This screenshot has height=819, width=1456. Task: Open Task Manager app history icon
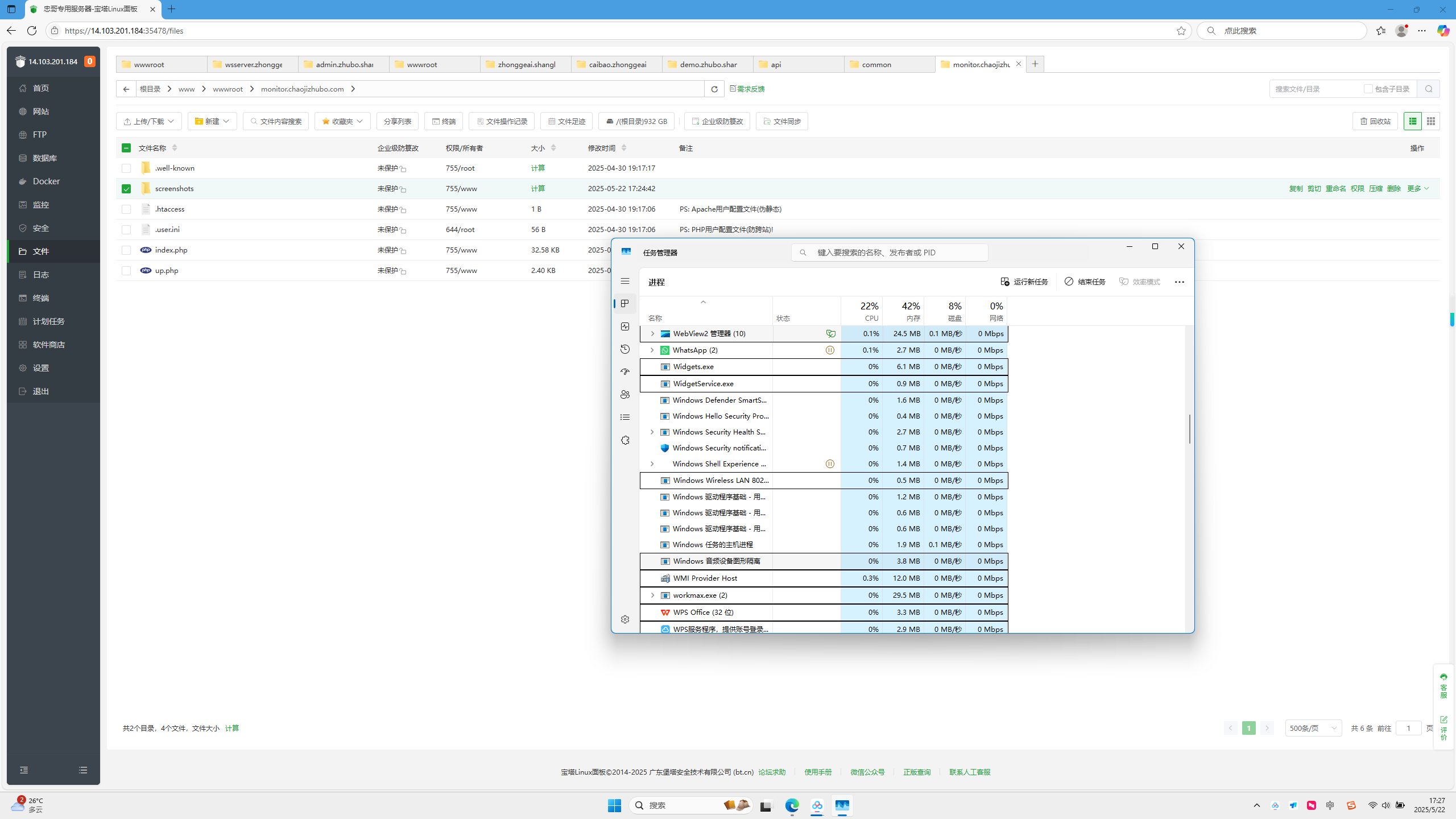[625, 349]
